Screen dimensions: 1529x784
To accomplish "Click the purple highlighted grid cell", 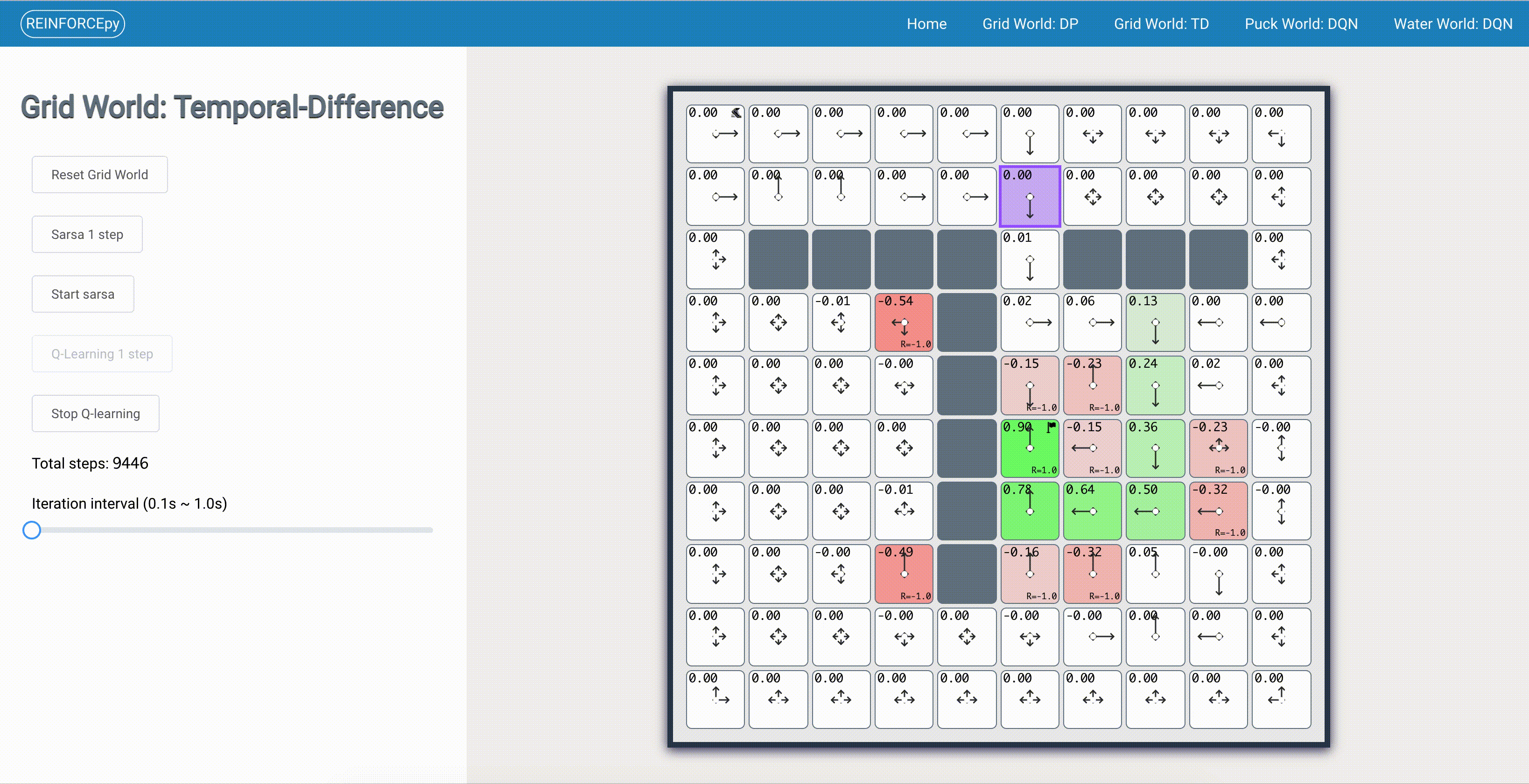I will coord(1029,196).
